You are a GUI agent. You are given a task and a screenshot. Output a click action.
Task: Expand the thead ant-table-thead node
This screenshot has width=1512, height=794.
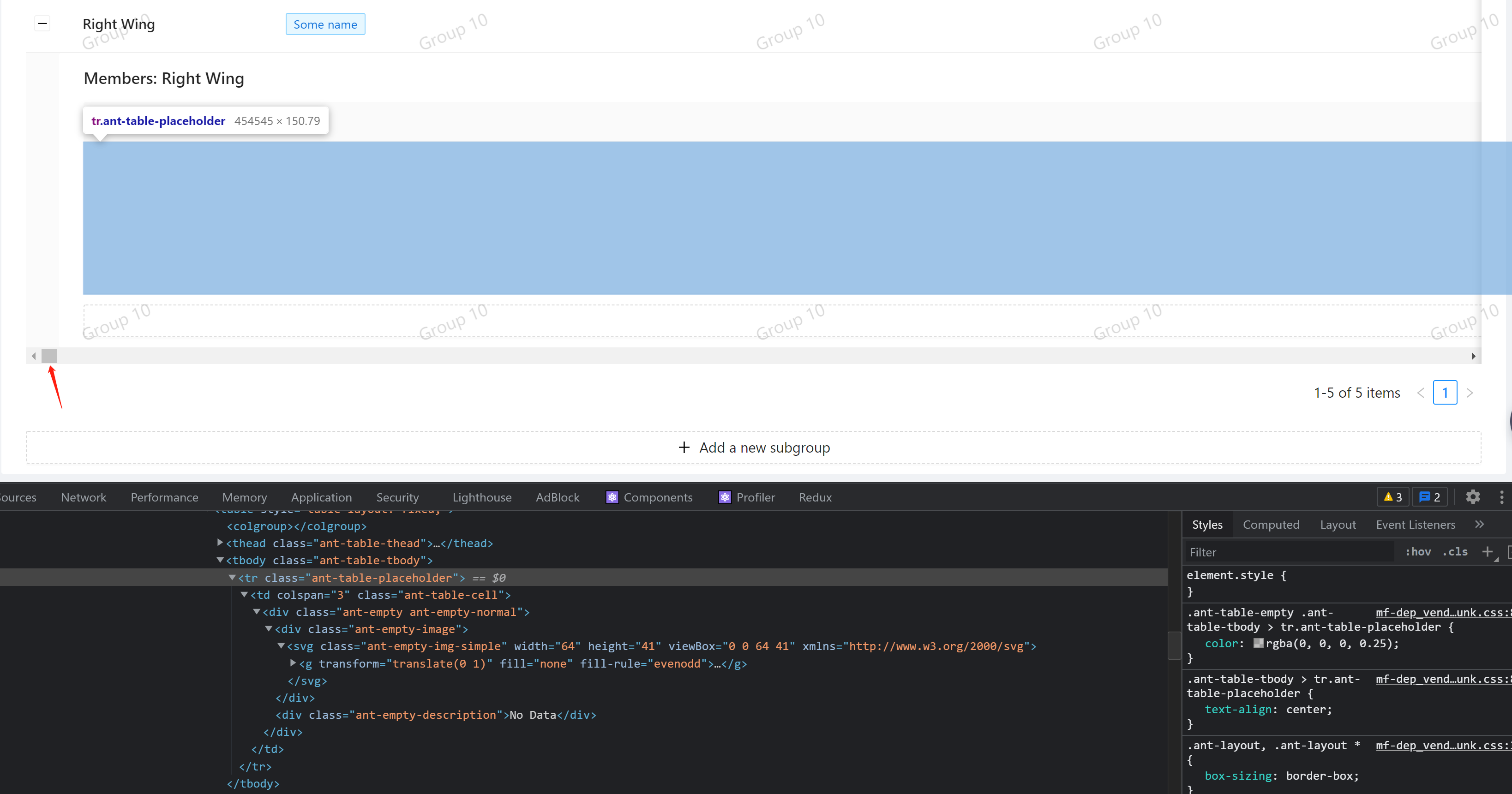(220, 543)
